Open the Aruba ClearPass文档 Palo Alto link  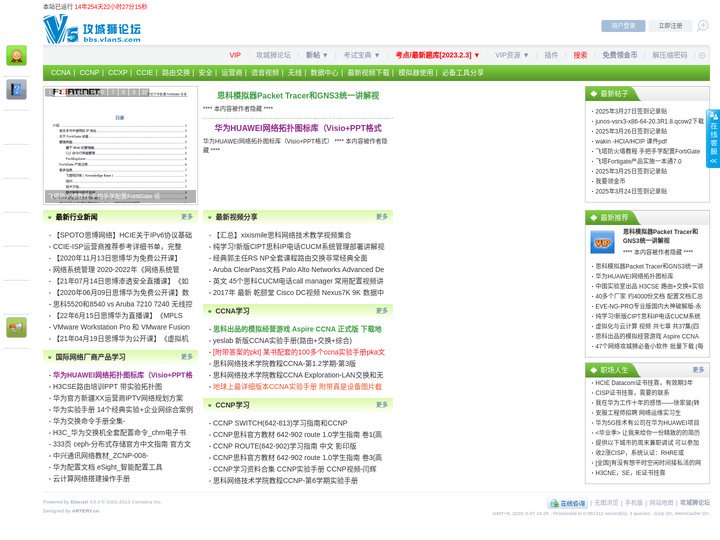(x=298, y=270)
